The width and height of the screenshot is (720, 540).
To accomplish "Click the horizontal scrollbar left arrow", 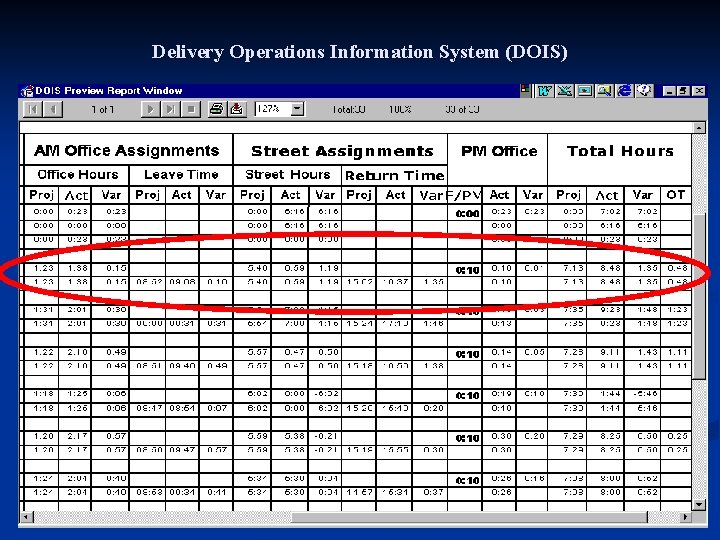I will click(x=27, y=517).
